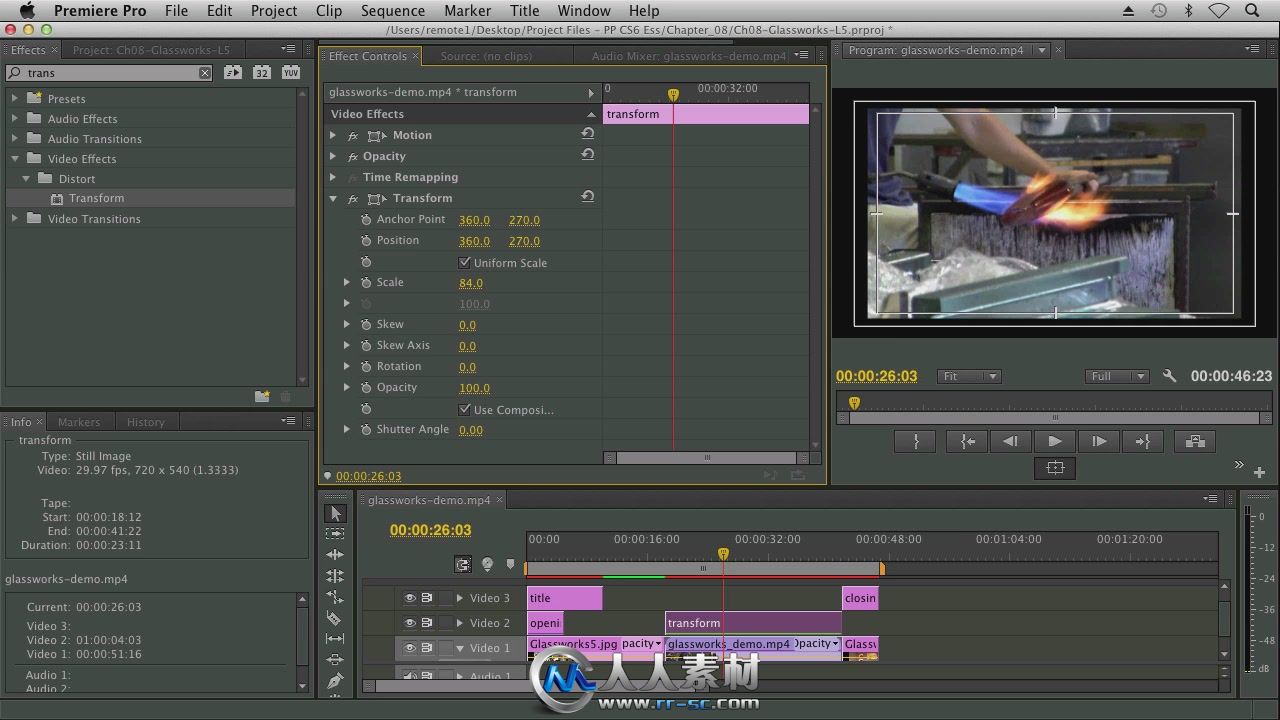Click the Program Monitor playhead marker

click(x=854, y=403)
